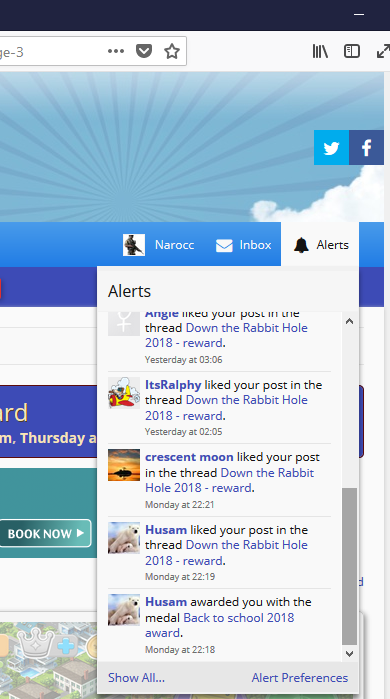Image resolution: width=390 pixels, height=699 pixels.
Task: Open Alert Preferences link
Action: pyautogui.click(x=300, y=678)
